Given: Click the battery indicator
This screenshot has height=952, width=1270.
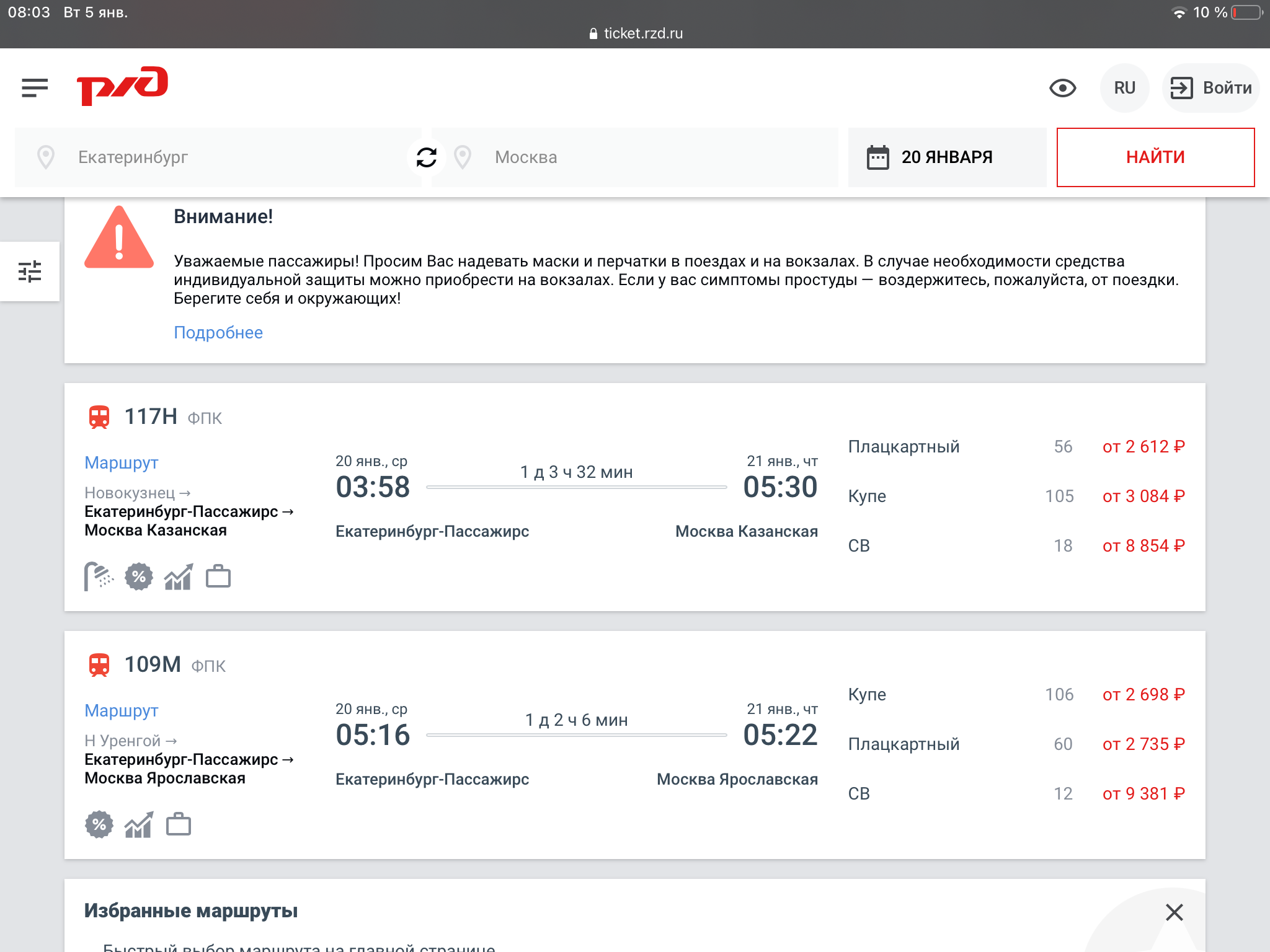Looking at the screenshot, I should pos(1246,12).
